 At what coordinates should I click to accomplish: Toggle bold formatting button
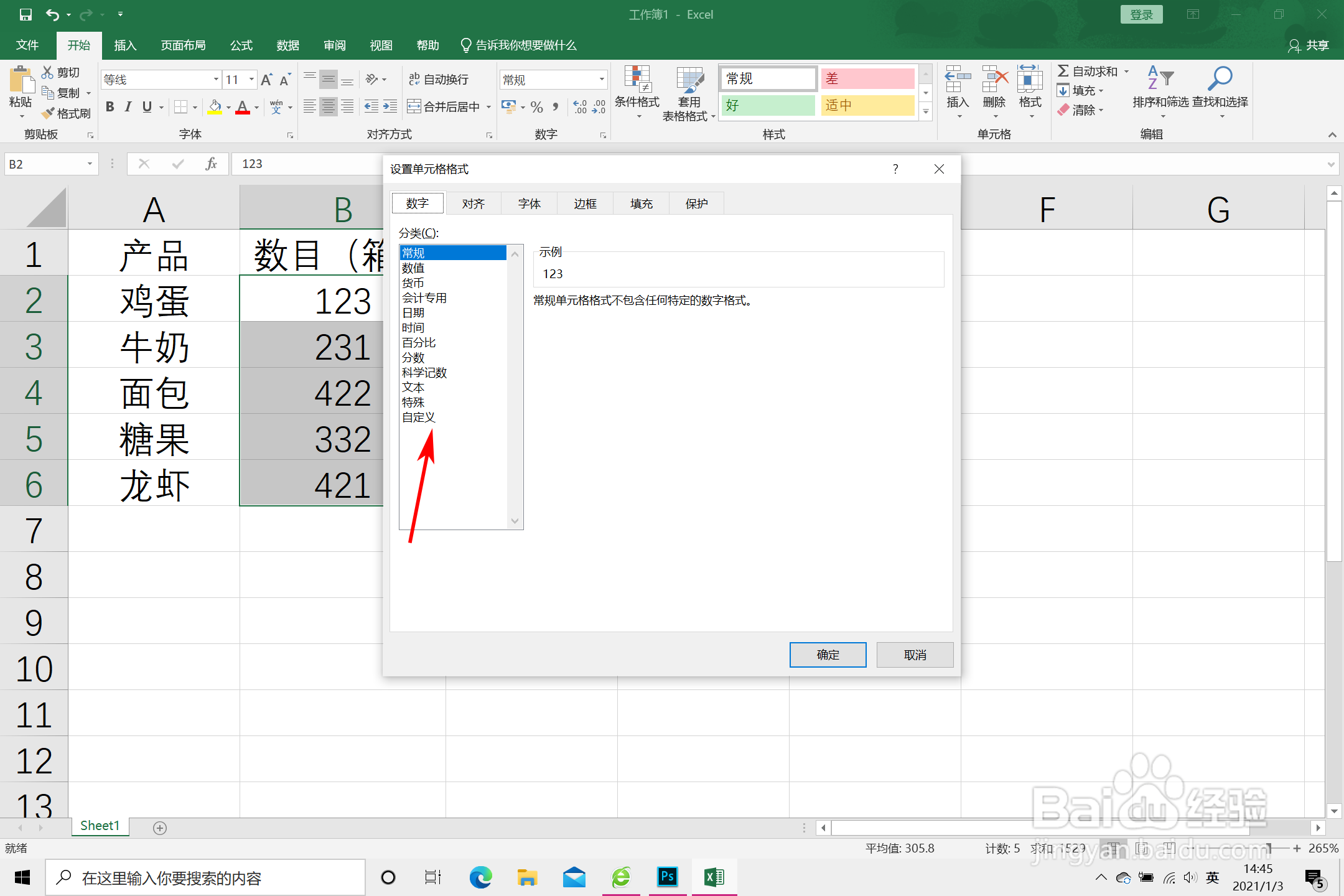(110, 107)
